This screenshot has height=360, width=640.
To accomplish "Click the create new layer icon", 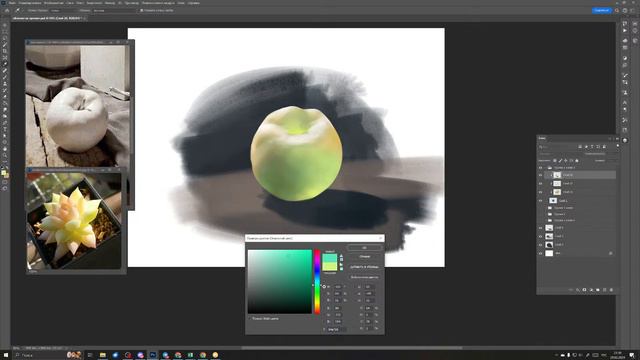I will coord(604,290).
